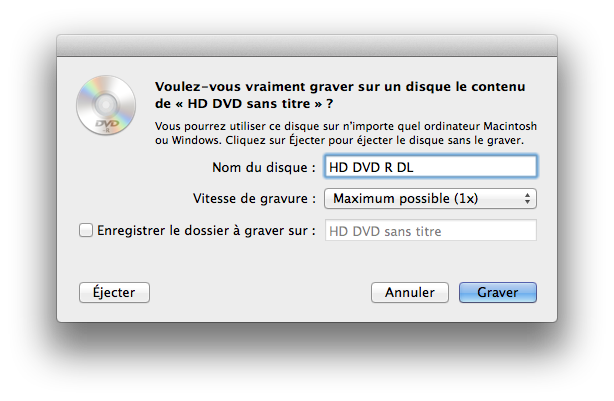Image resolution: width=614 pixels, height=401 pixels.
Task: Click the Éjecter button
Action: [114, 293]
